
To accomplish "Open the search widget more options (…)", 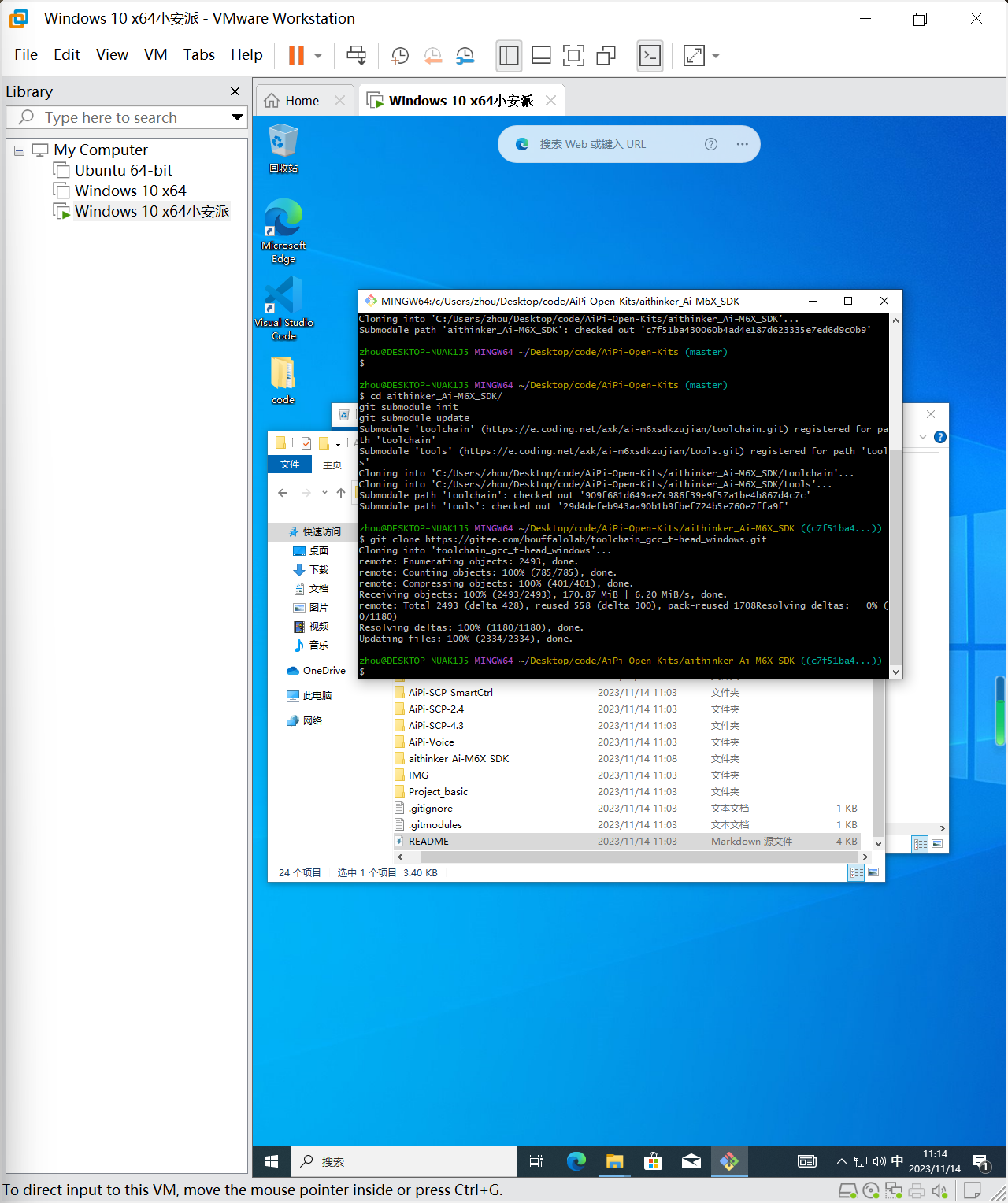I will [x=742, y=144].
